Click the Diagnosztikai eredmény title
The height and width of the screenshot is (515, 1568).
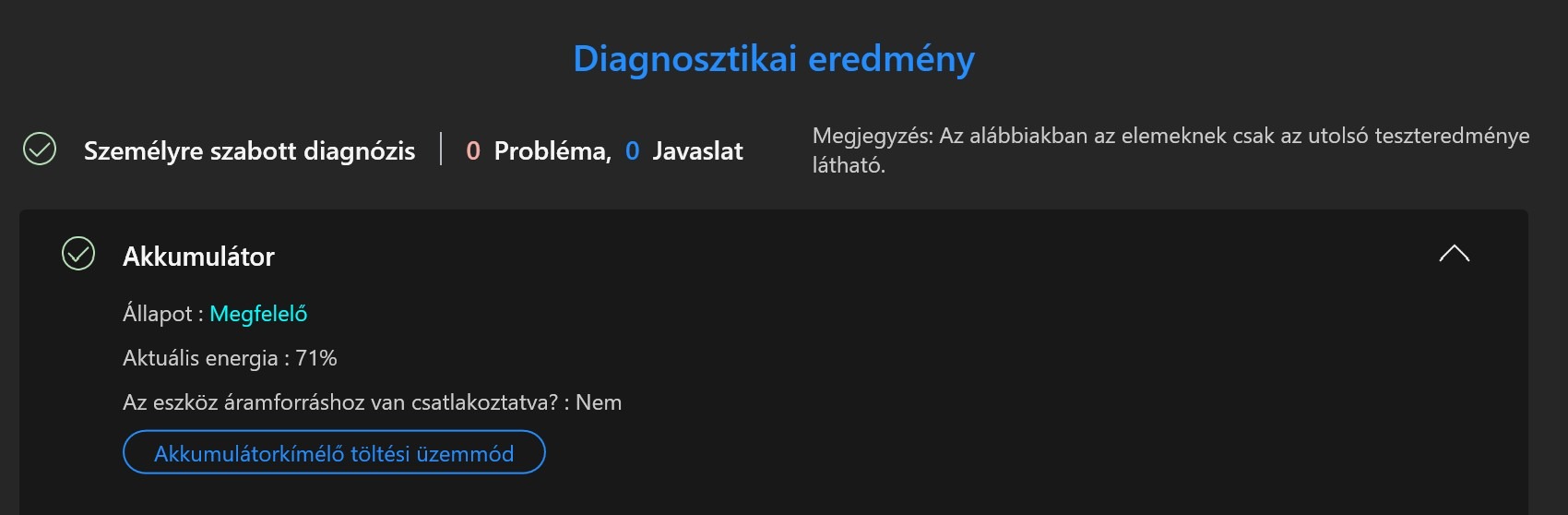(x=773, y=59)
